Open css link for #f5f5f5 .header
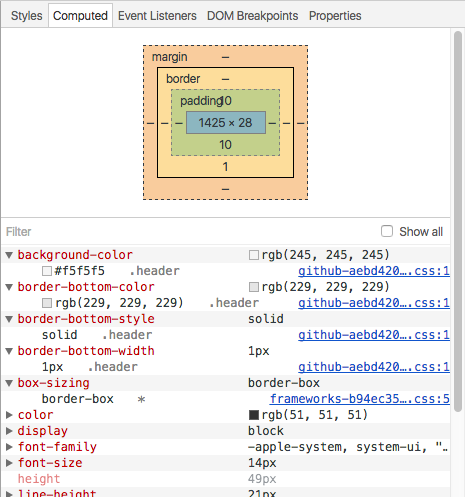This screenshot has width=465, height=497. (374, 271)
